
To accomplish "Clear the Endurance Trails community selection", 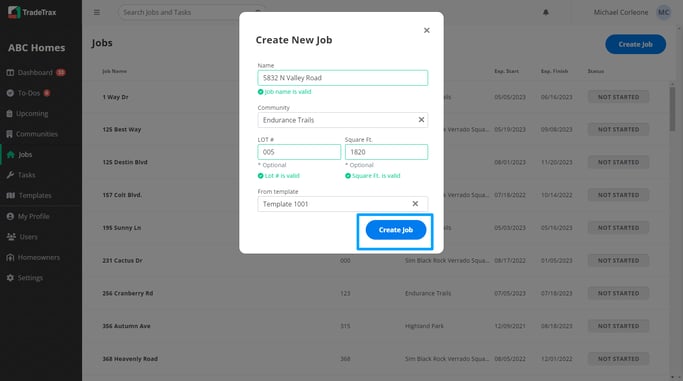I will point(421,120).
